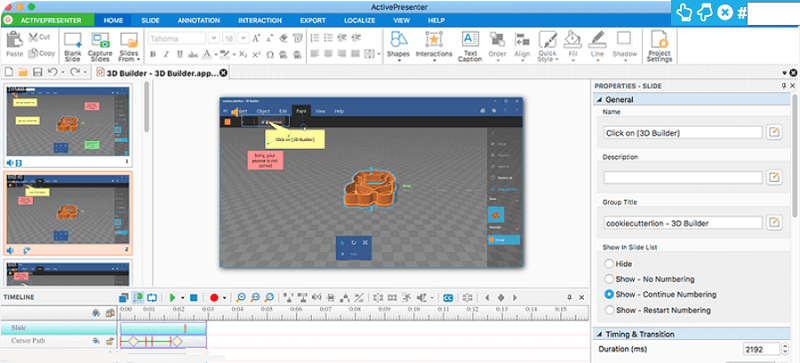
Task: Select the Hide radio button
Action: click(x=609, y=264)
